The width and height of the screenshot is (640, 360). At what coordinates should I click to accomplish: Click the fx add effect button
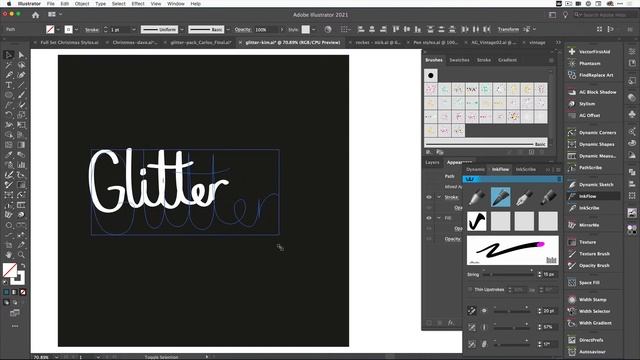tap(451, 322)
